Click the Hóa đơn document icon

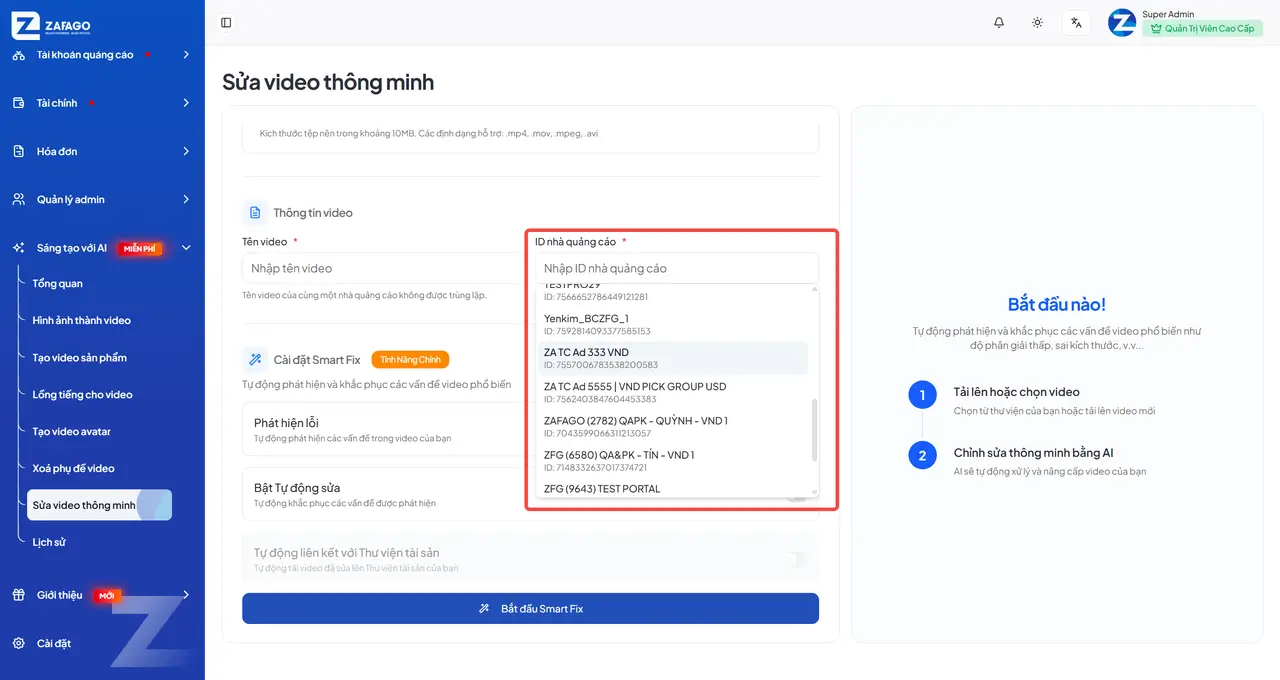(x=18, y=151)
